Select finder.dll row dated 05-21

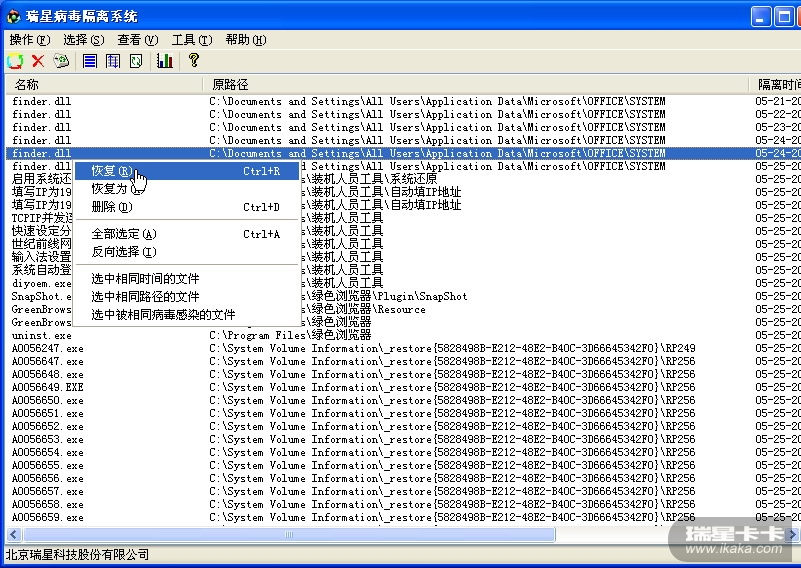(403, 101)
